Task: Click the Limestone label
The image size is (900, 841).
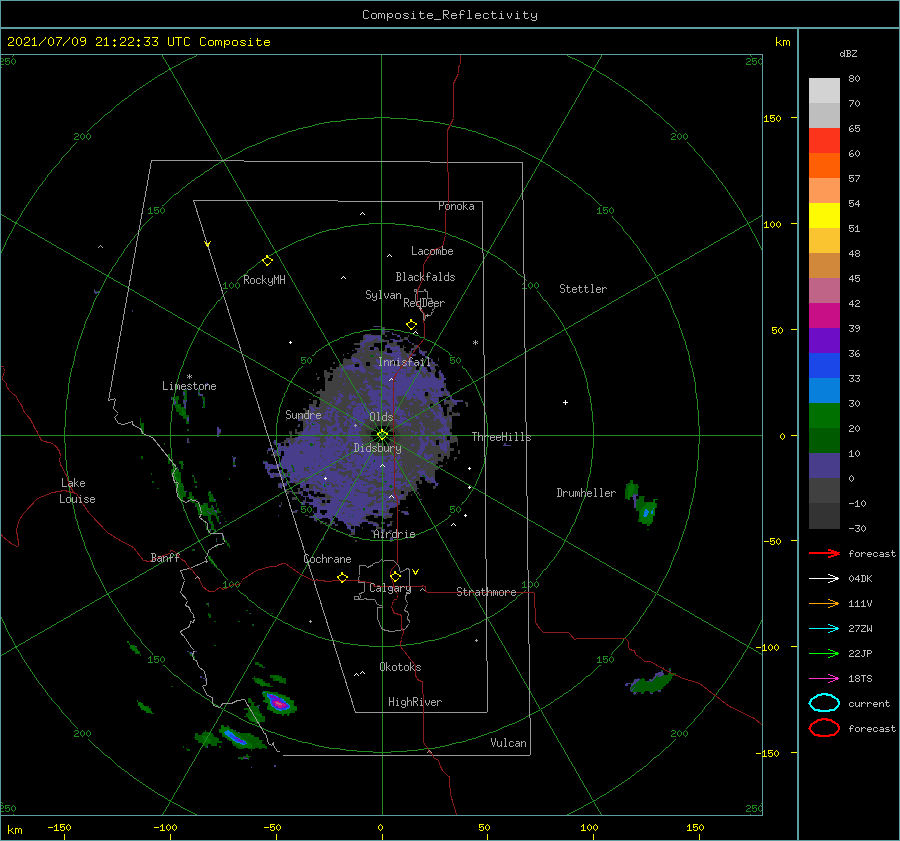Action: pos(189,386)
